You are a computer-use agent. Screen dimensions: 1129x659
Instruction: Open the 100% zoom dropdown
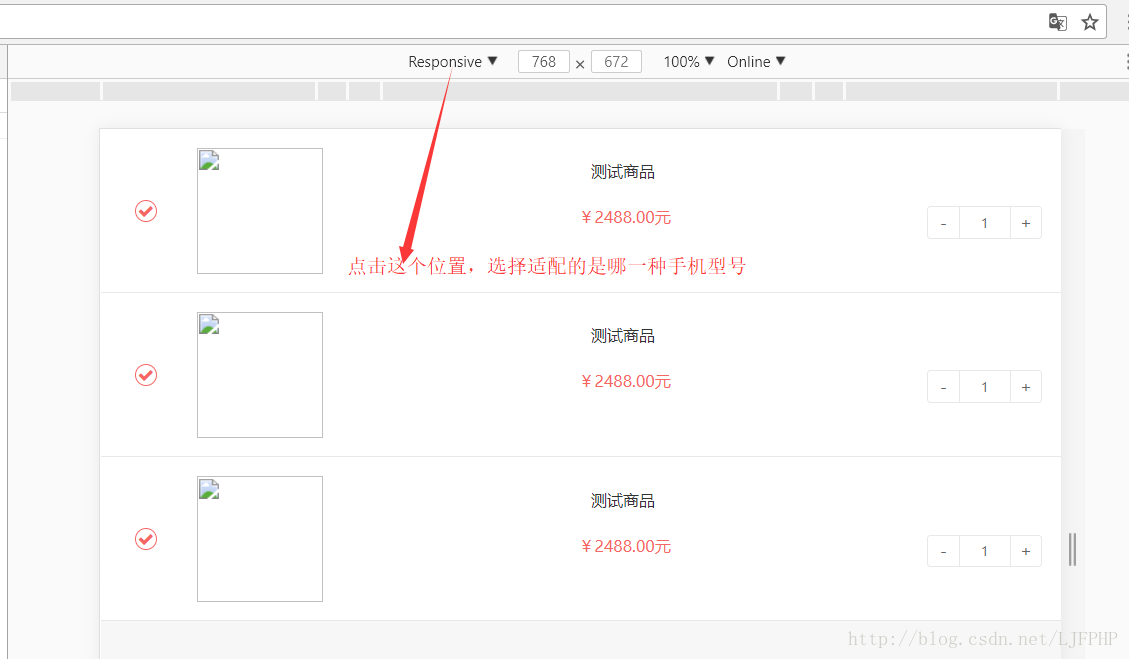coord(688,62)
